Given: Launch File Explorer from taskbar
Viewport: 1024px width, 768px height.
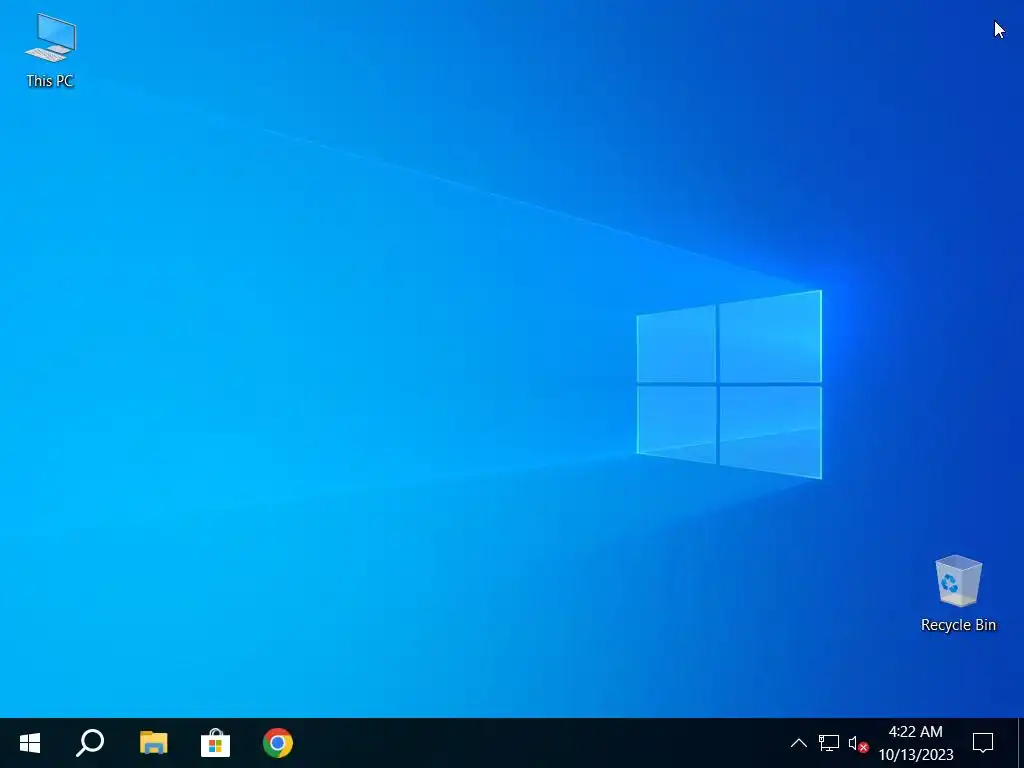Looking at the screenshot, I should [153, 743].
